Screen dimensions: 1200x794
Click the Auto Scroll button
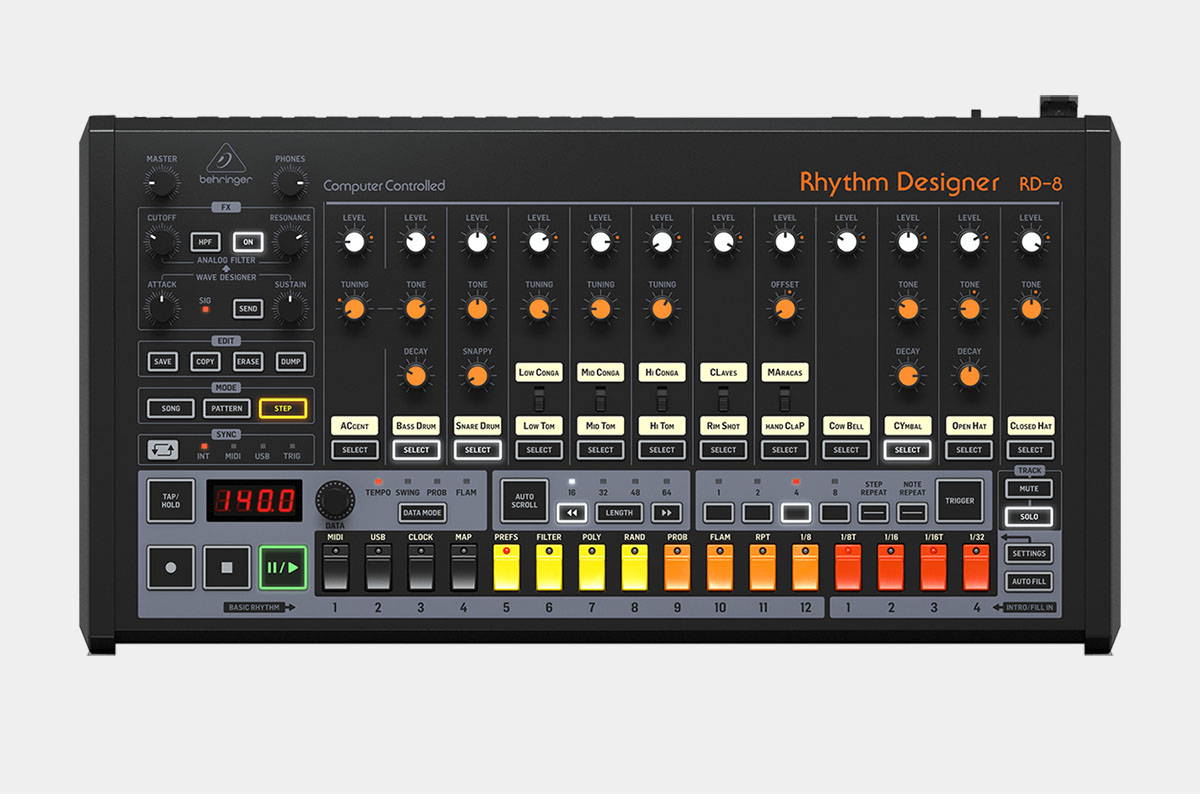tap(525, 500)
